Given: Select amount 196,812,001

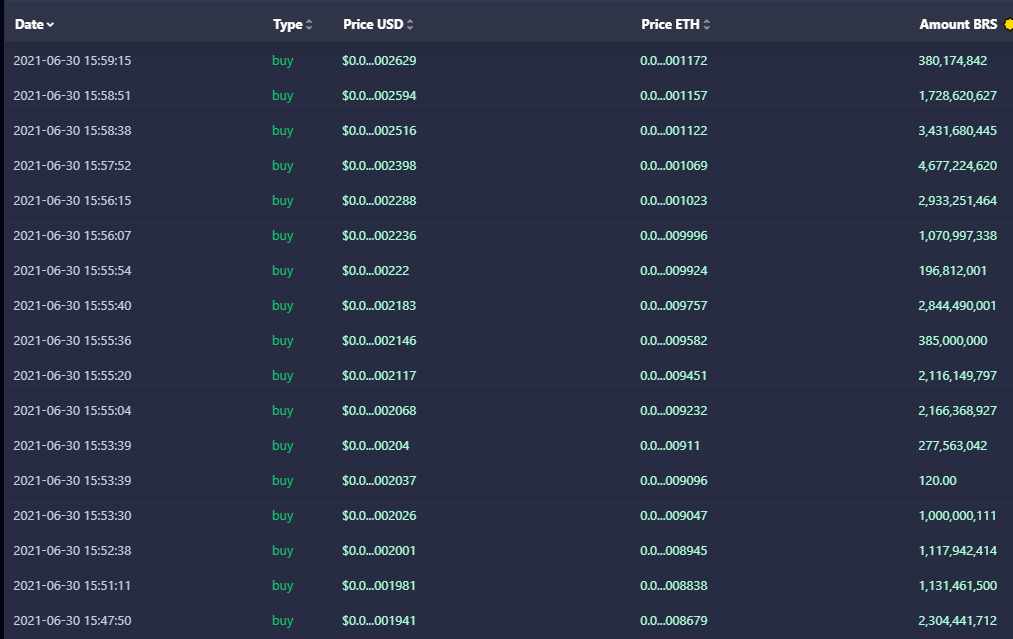Looking at the screenshot, I should (x=952, y=271).
